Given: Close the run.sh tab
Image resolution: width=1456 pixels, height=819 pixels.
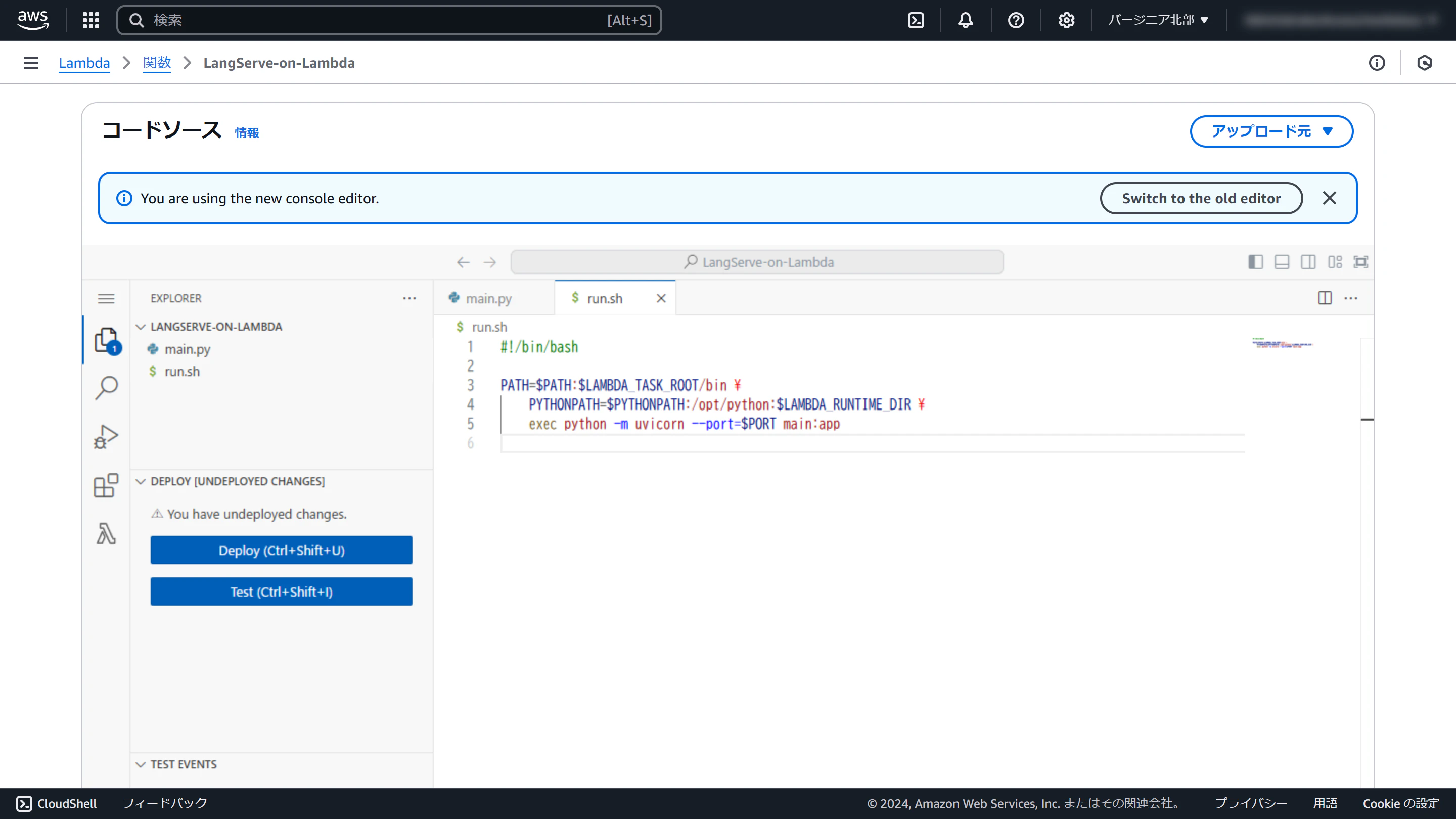Looking at the screenshot, I should (x=661, y=298).
